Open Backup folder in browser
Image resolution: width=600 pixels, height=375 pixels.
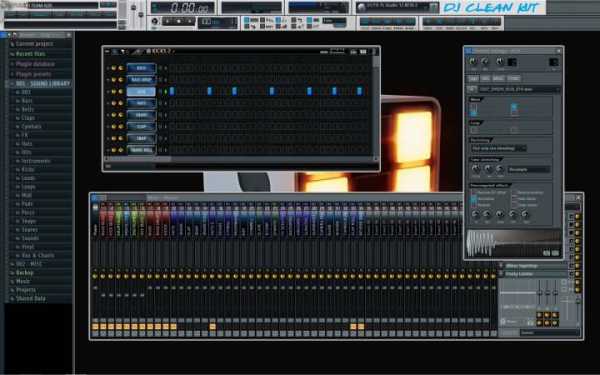click(x=24, y=272)
